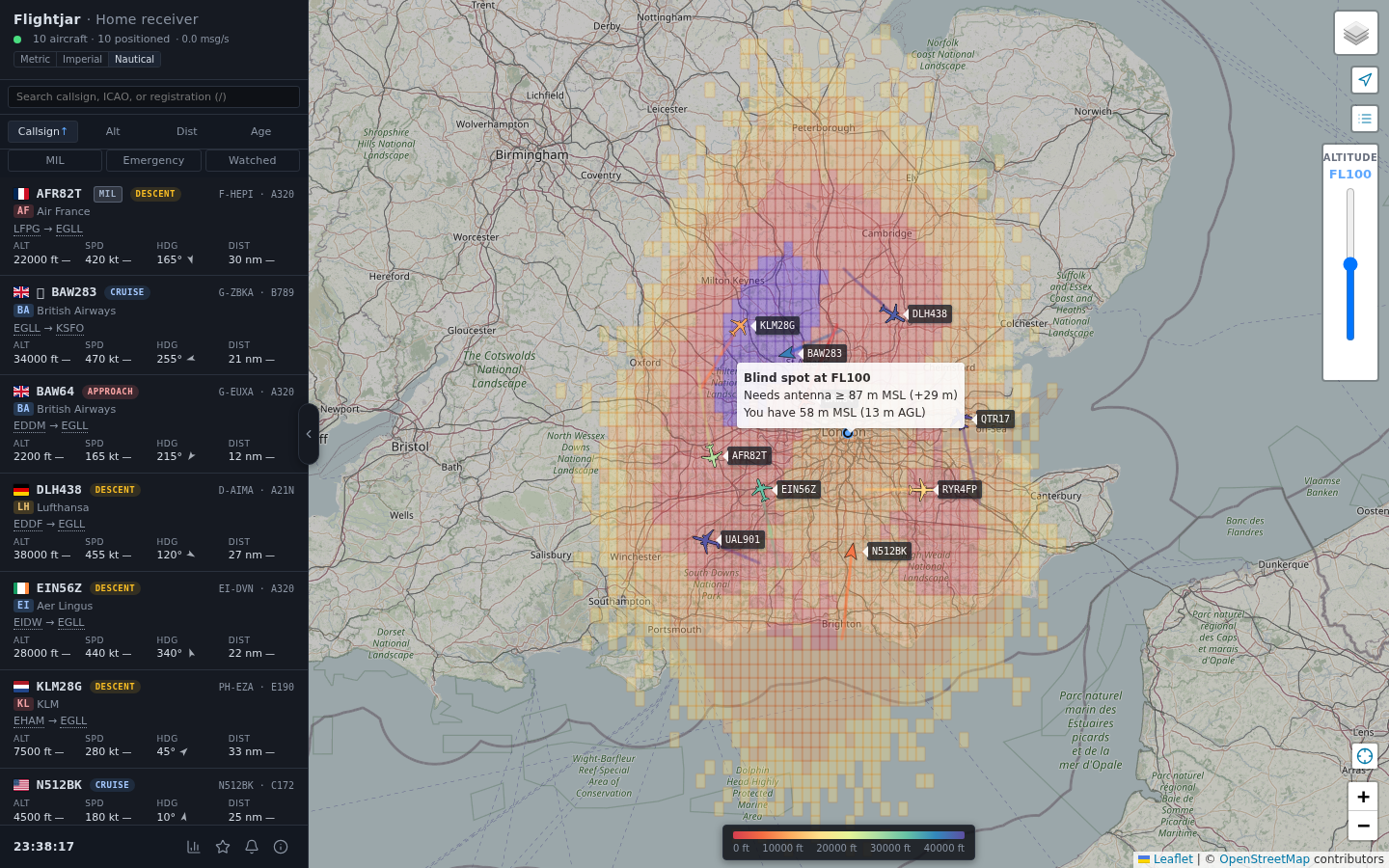Sort aircraft list by Alt
The height and width of the screenshot is (868, 1389).
[x=113, y=131]
